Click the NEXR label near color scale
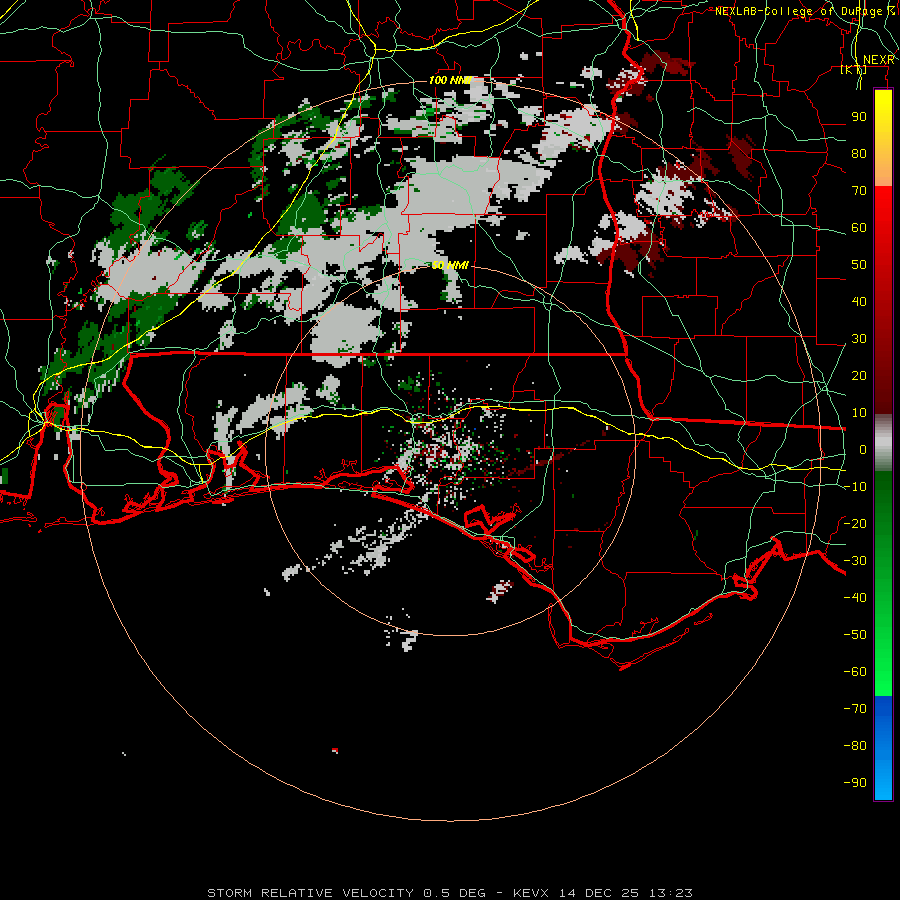900x900 pixels. pos(879,60)
